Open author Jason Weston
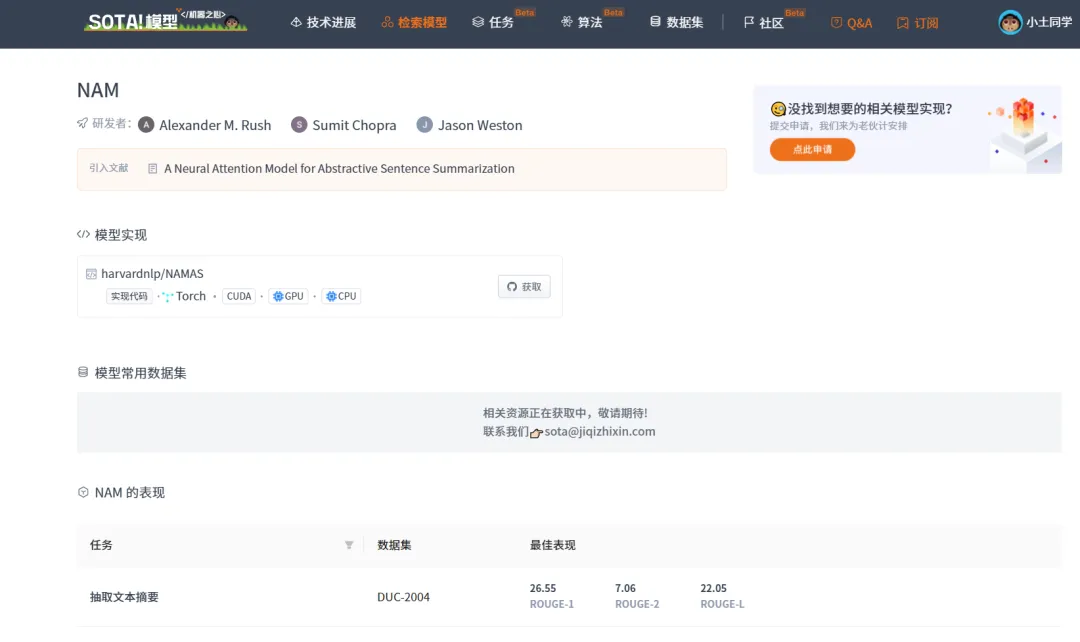Viewport: 1080px width, 642px height. (x=480, y=125)
